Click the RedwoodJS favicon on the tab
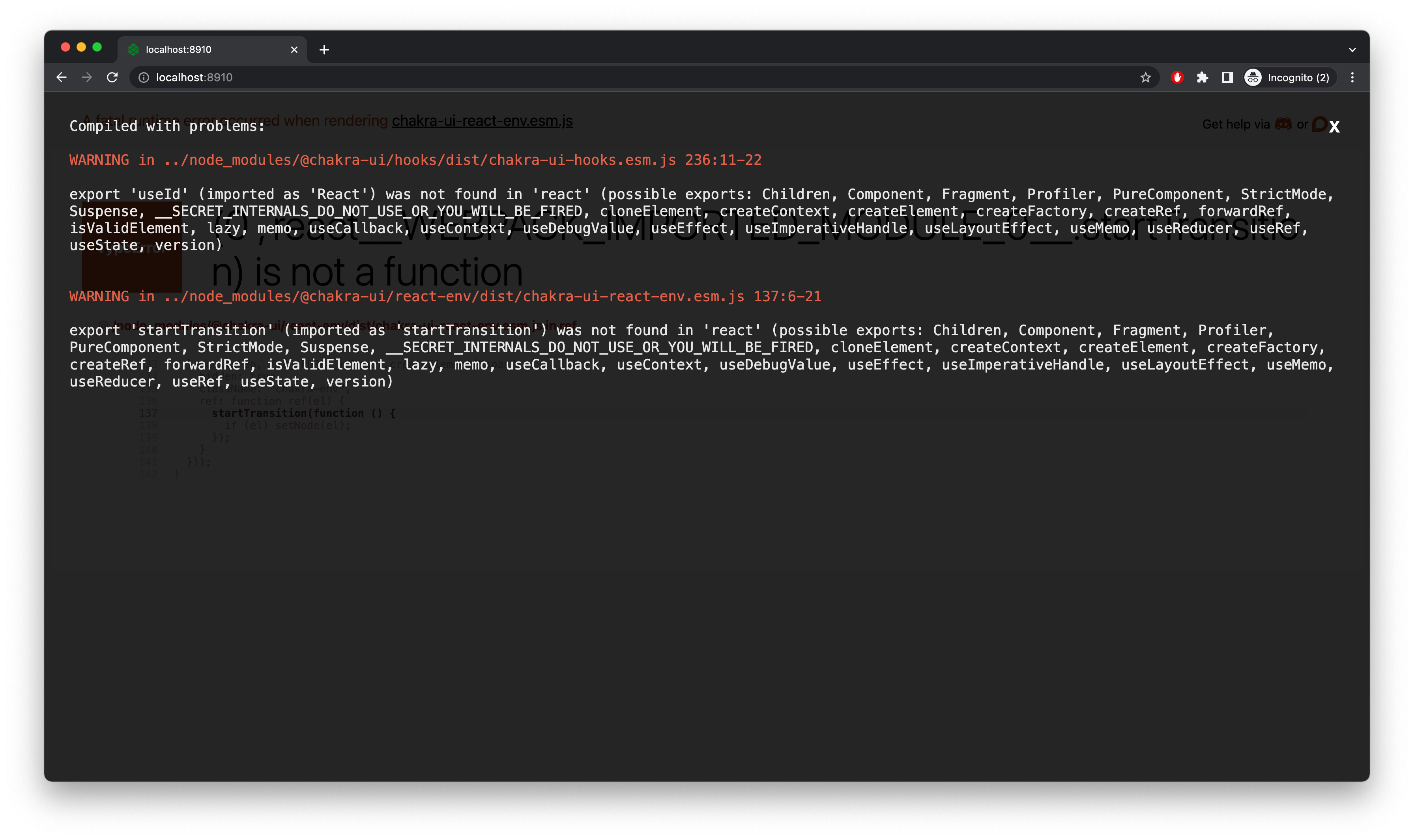Screen dimensions: 1414x840 pyautogui.click(x=133, y=50)
